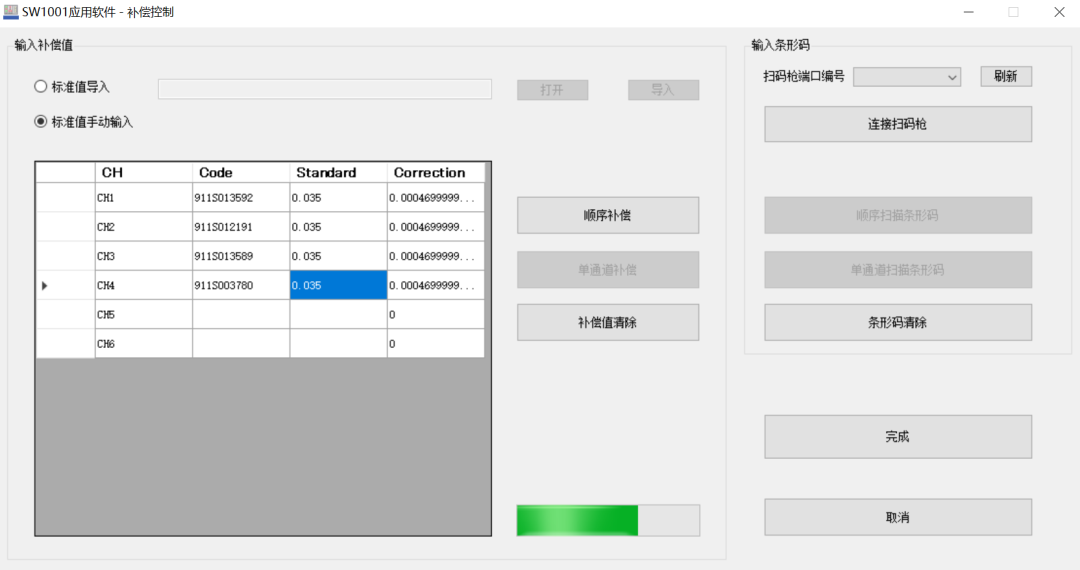
Task: Click the 单通道补偿 button
Action: coord(608,269)
